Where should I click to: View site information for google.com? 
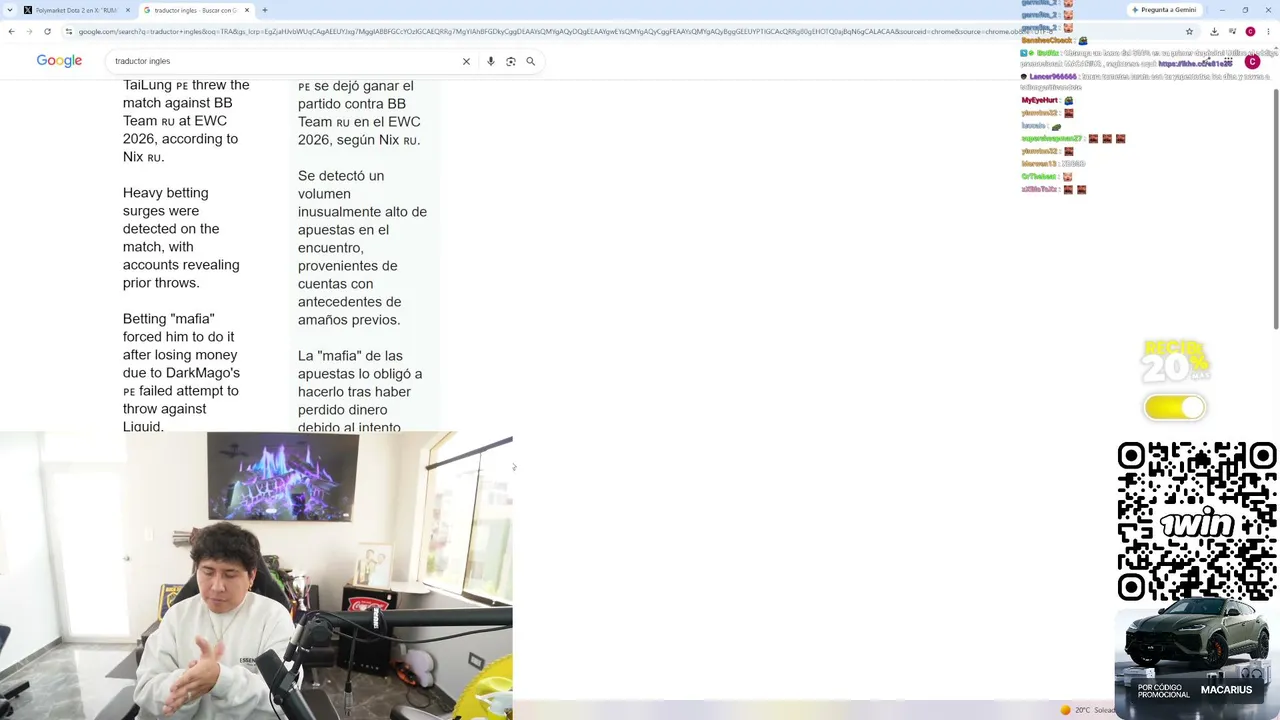click(x=69, y=32)
